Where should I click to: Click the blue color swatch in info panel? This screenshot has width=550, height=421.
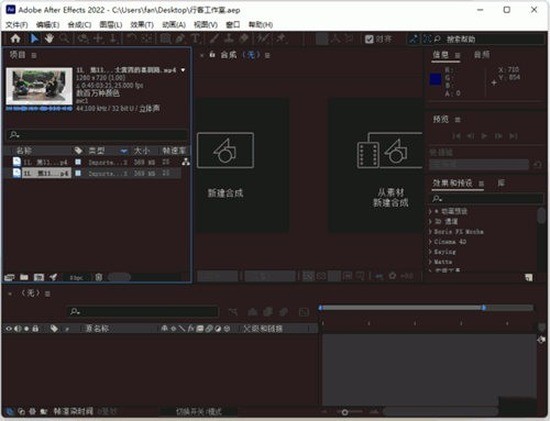point(436,79)
